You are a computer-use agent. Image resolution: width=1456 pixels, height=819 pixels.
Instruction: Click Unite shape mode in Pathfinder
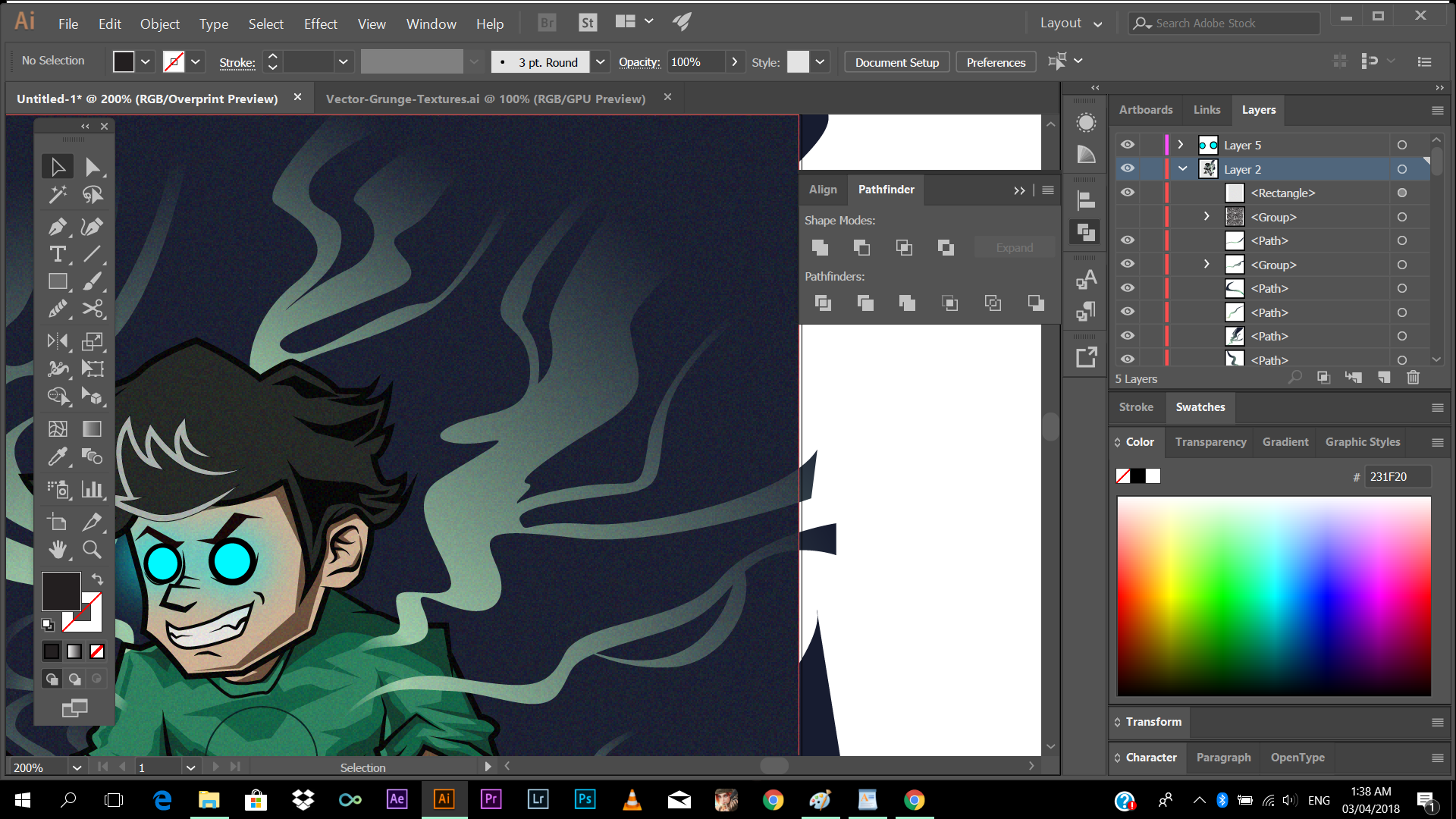(x=820, y=247)
